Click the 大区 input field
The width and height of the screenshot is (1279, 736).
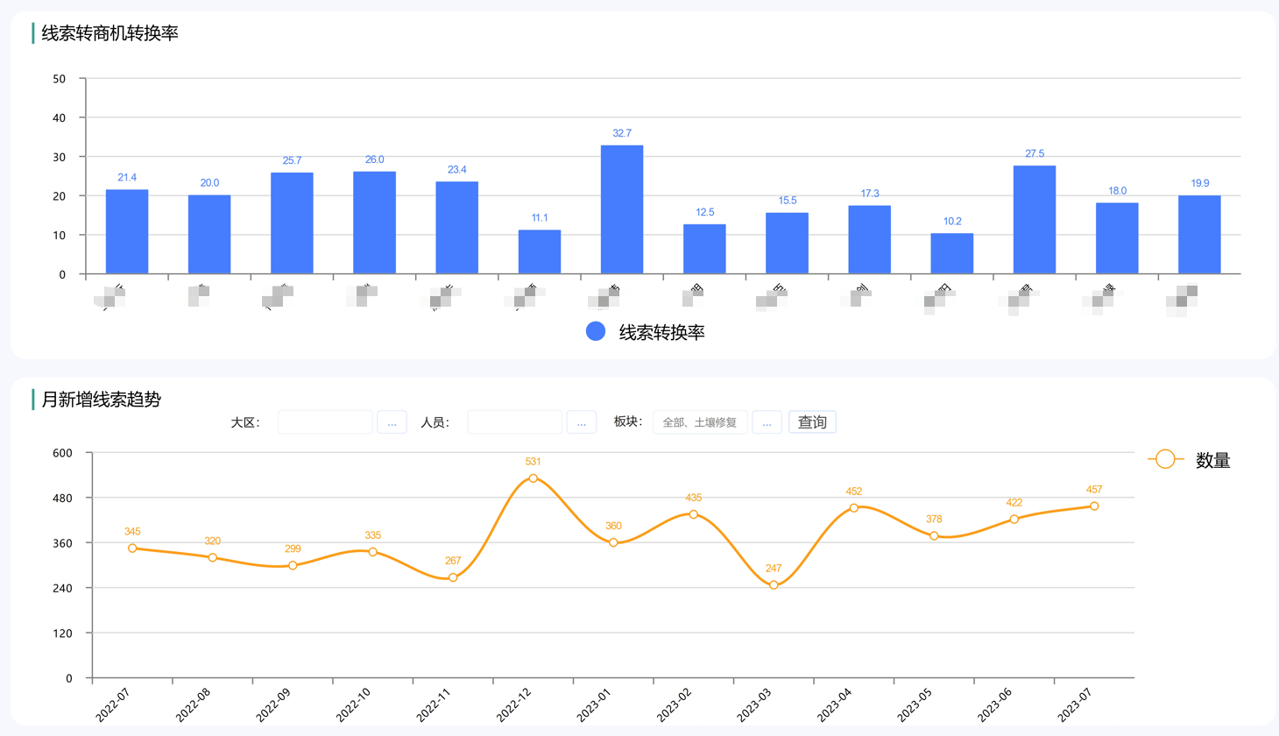coord(325,422)
